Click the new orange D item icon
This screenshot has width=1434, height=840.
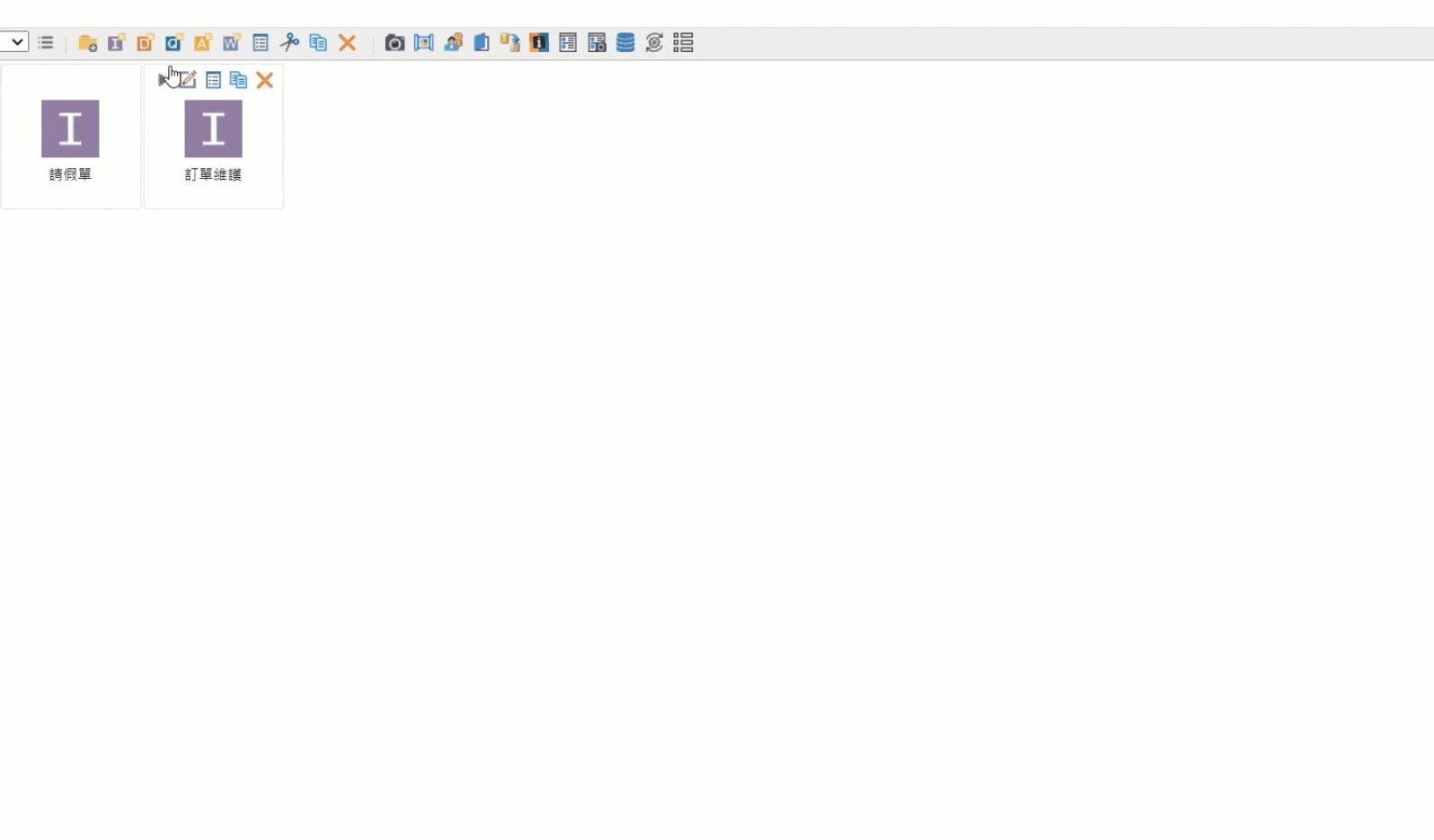145,42
